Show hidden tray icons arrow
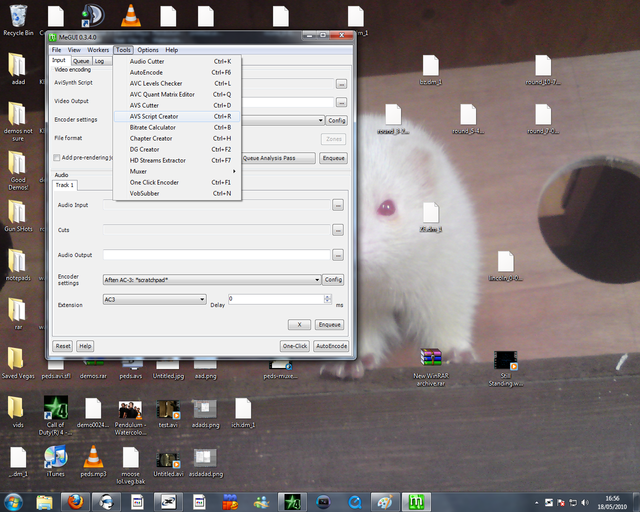The height and width of the screenshot is (512, 640). click(x=536, y=503)
